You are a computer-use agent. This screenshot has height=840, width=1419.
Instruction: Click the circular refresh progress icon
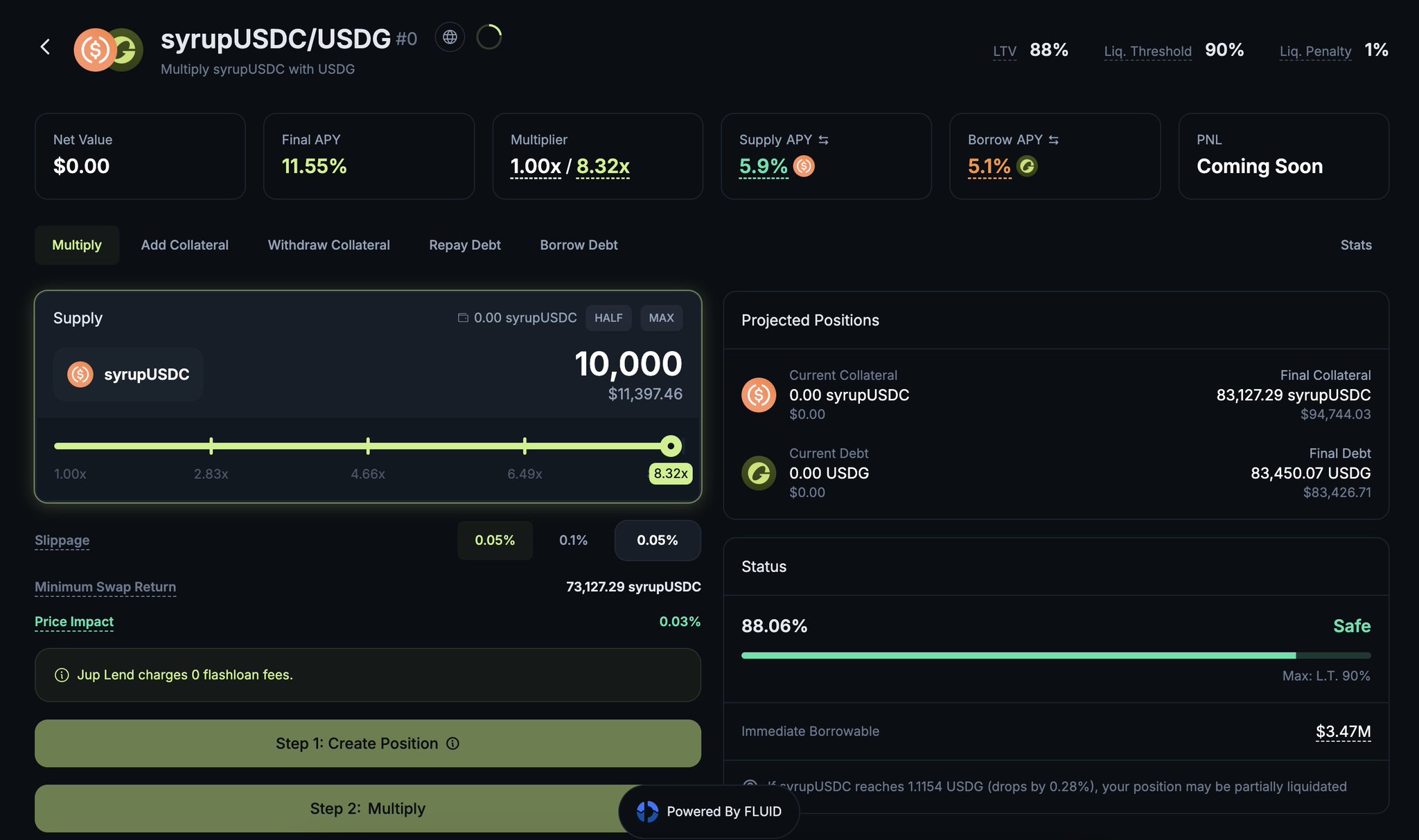pyautogui.click(x=489, y=37)
